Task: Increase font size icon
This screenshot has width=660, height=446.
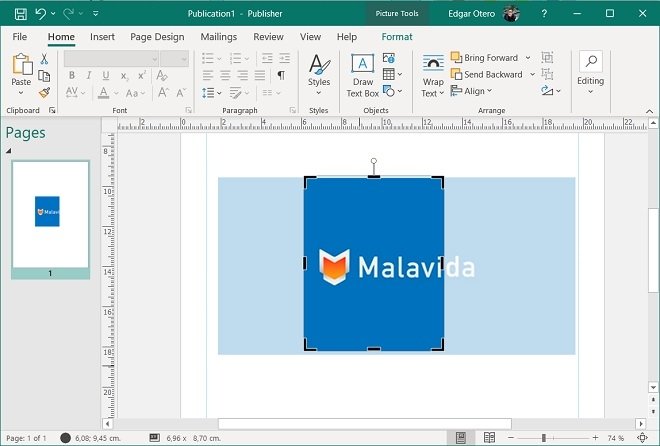Action: pyautogui.click(x=163, y=93)
